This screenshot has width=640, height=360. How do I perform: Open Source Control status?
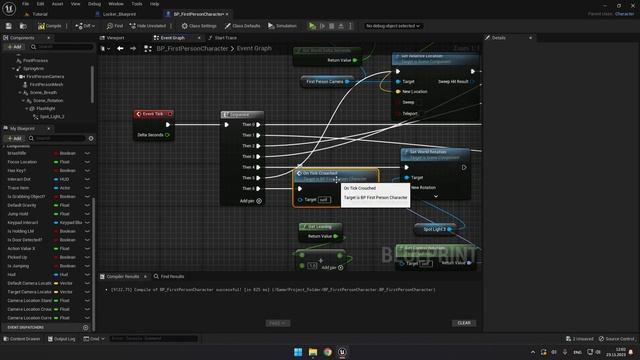coord(617,339)
